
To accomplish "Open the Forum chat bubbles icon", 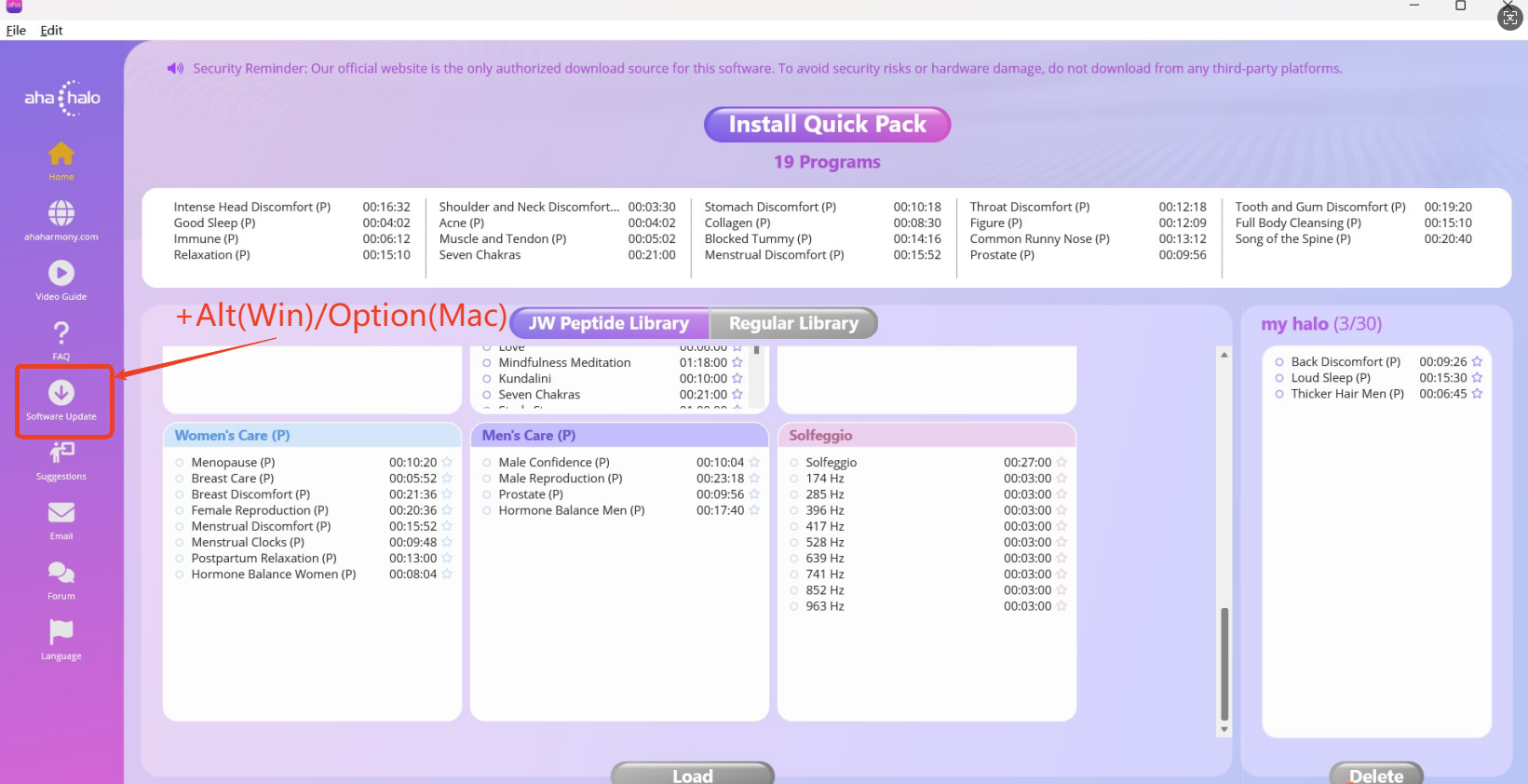I will pos(61,573).
